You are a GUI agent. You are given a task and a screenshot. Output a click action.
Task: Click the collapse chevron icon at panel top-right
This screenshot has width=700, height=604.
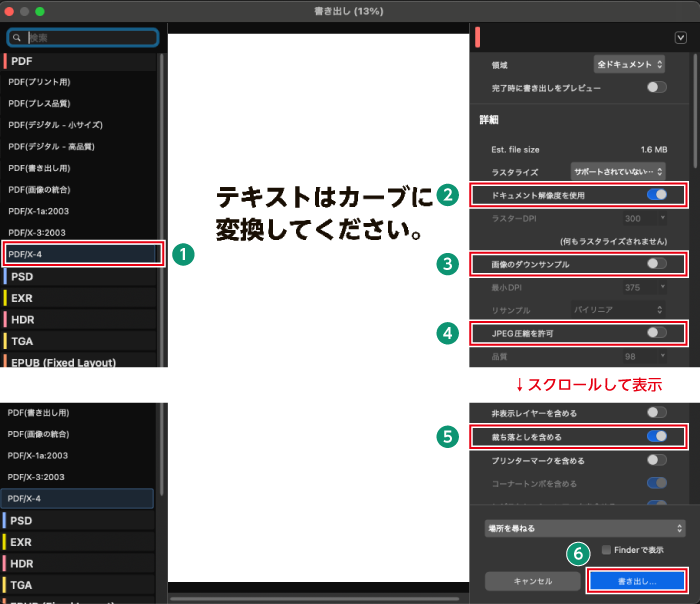click(680, 37)
